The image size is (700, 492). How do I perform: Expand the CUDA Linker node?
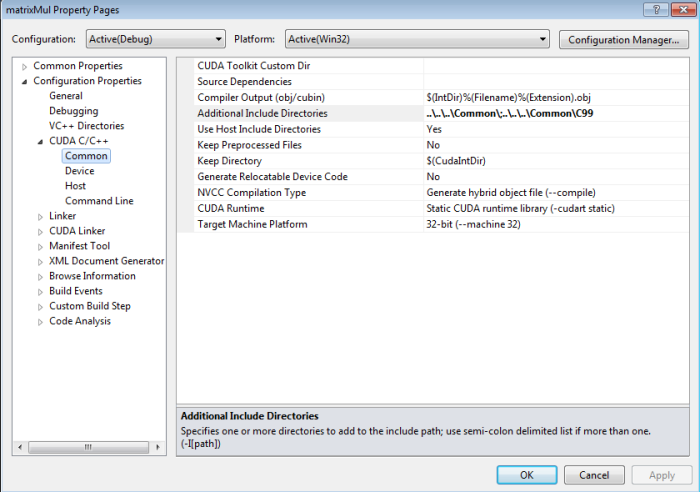coord(41,231)
